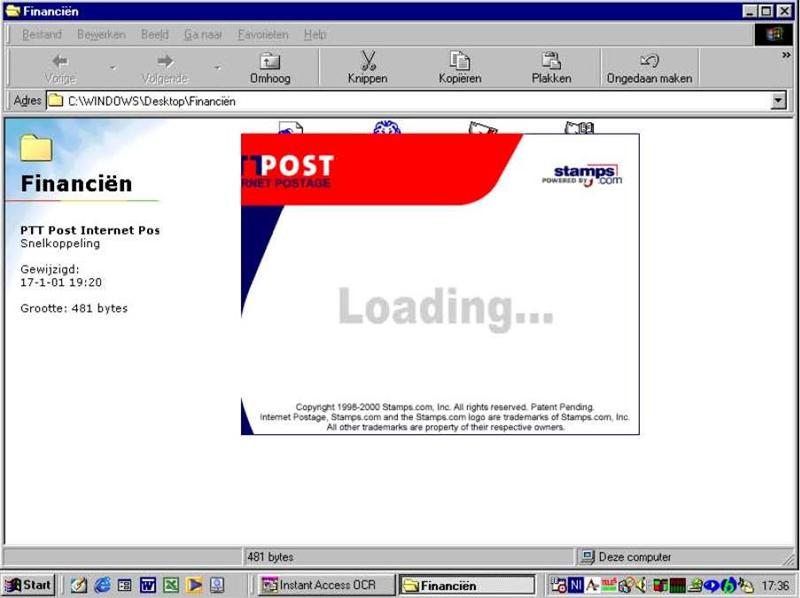Maximize the Financiën window

click(766, 11)
